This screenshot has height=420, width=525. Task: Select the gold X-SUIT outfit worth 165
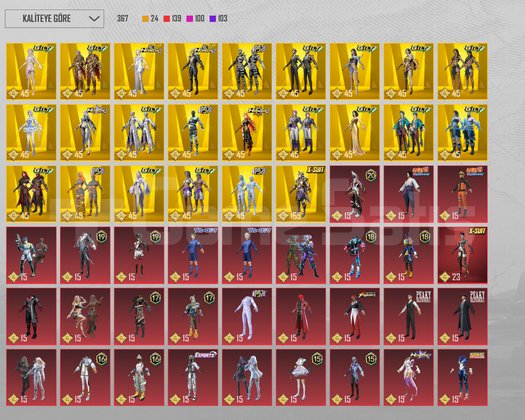(300, 194)
